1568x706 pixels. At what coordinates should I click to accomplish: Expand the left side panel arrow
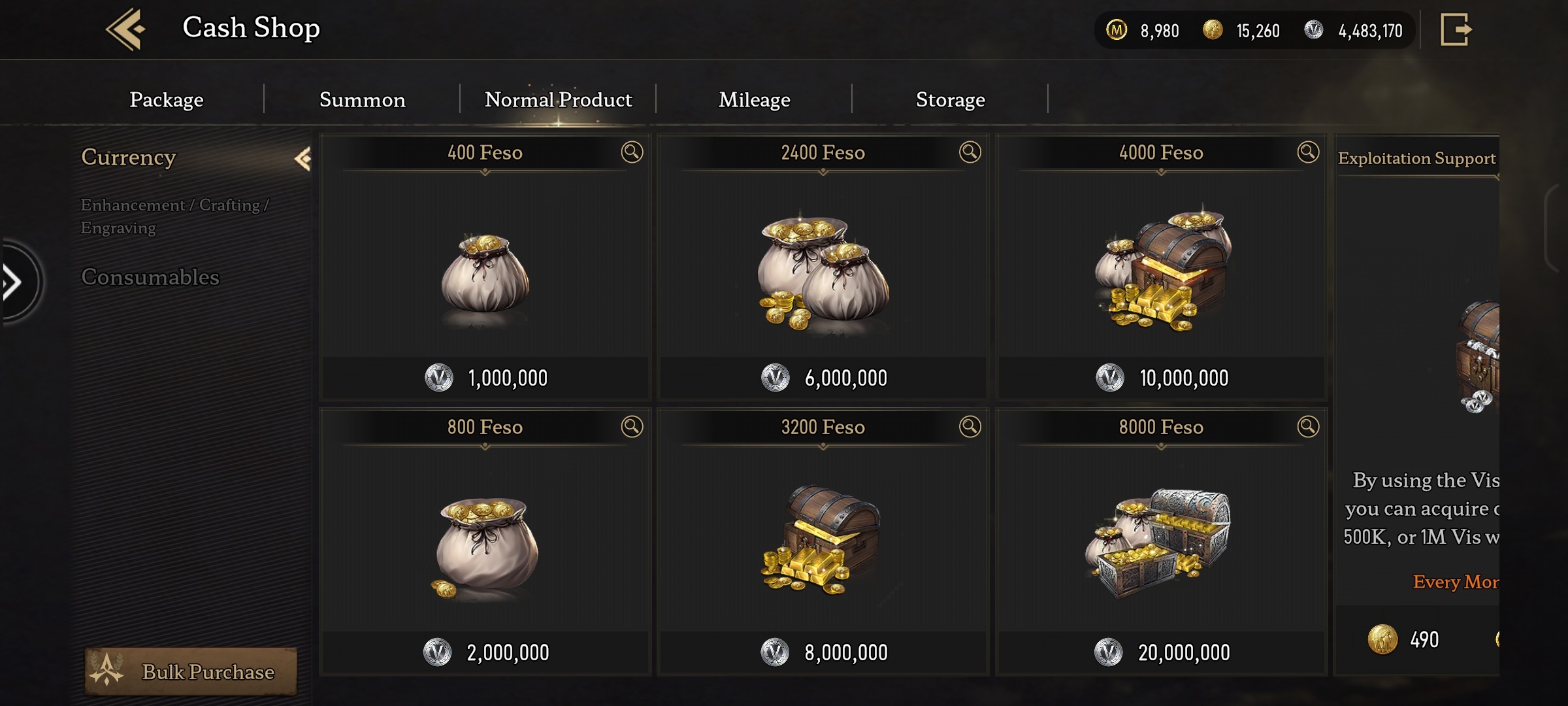click(x=13, y=282)
